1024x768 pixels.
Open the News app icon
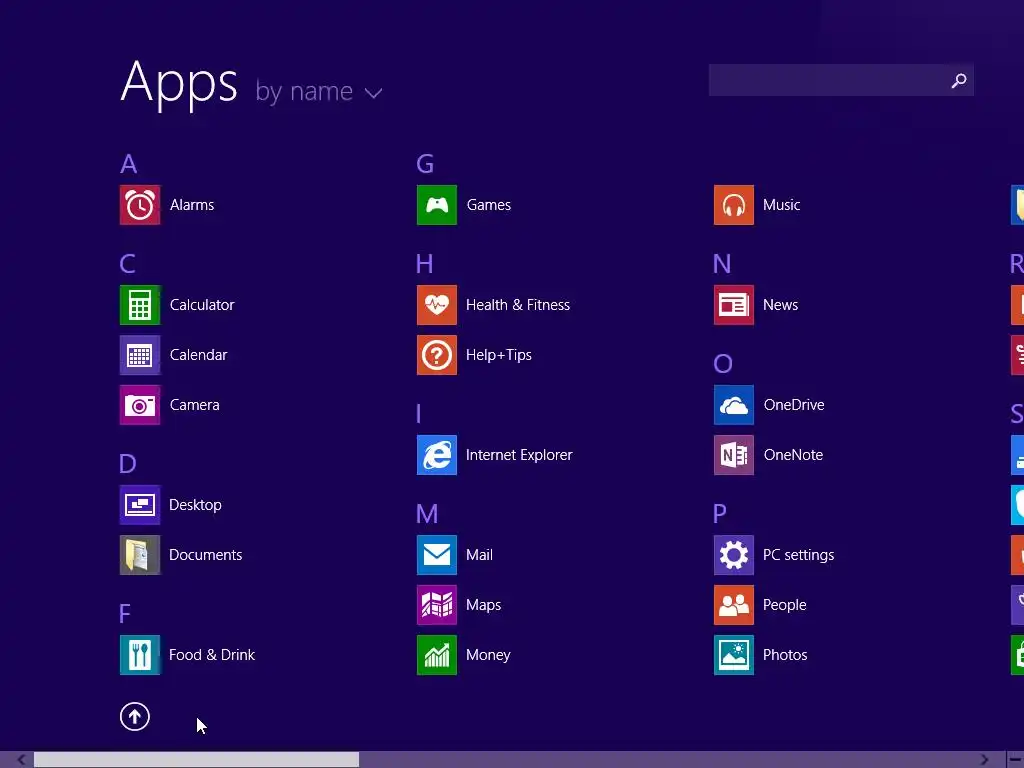[x=734, y=305]
